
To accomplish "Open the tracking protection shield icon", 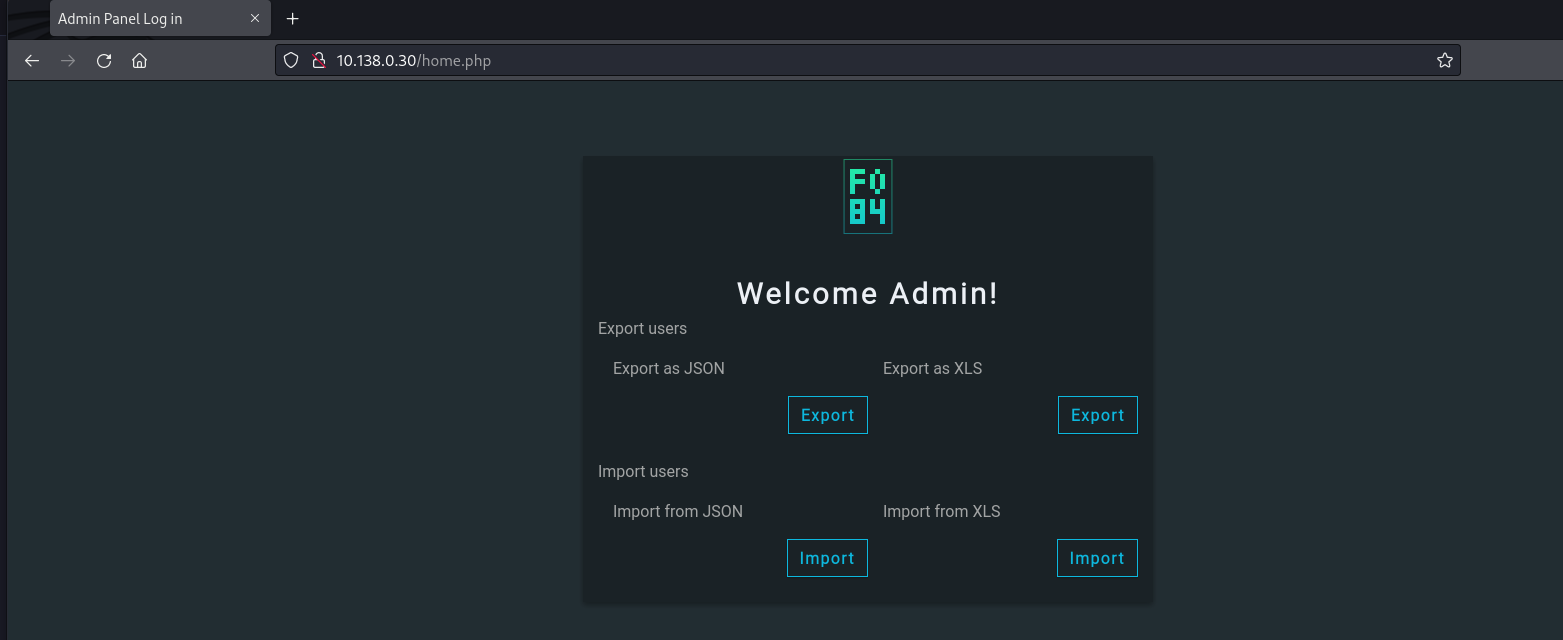I will [x=292, y=61].
